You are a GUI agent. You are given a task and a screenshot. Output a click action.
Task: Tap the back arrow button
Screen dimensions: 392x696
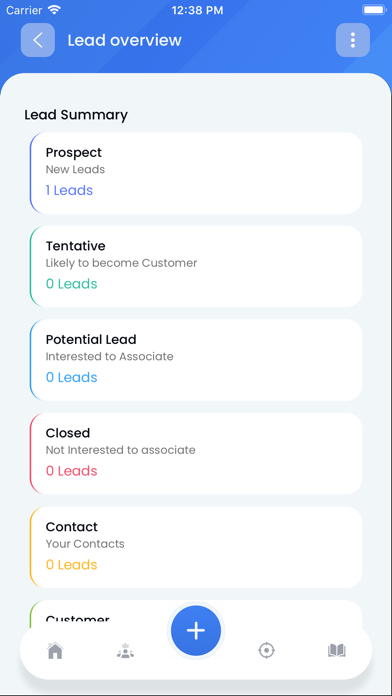tap(38, 40)
